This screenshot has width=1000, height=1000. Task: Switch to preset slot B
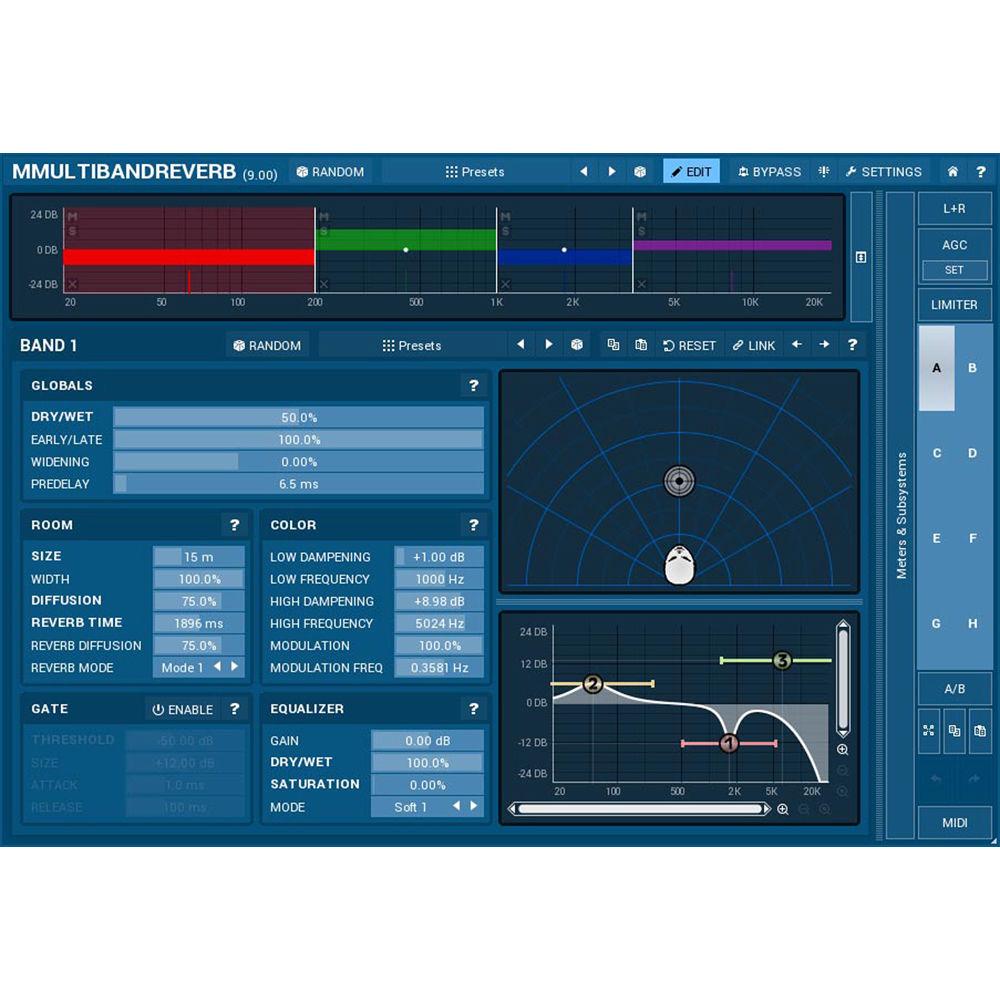[972, 368]
